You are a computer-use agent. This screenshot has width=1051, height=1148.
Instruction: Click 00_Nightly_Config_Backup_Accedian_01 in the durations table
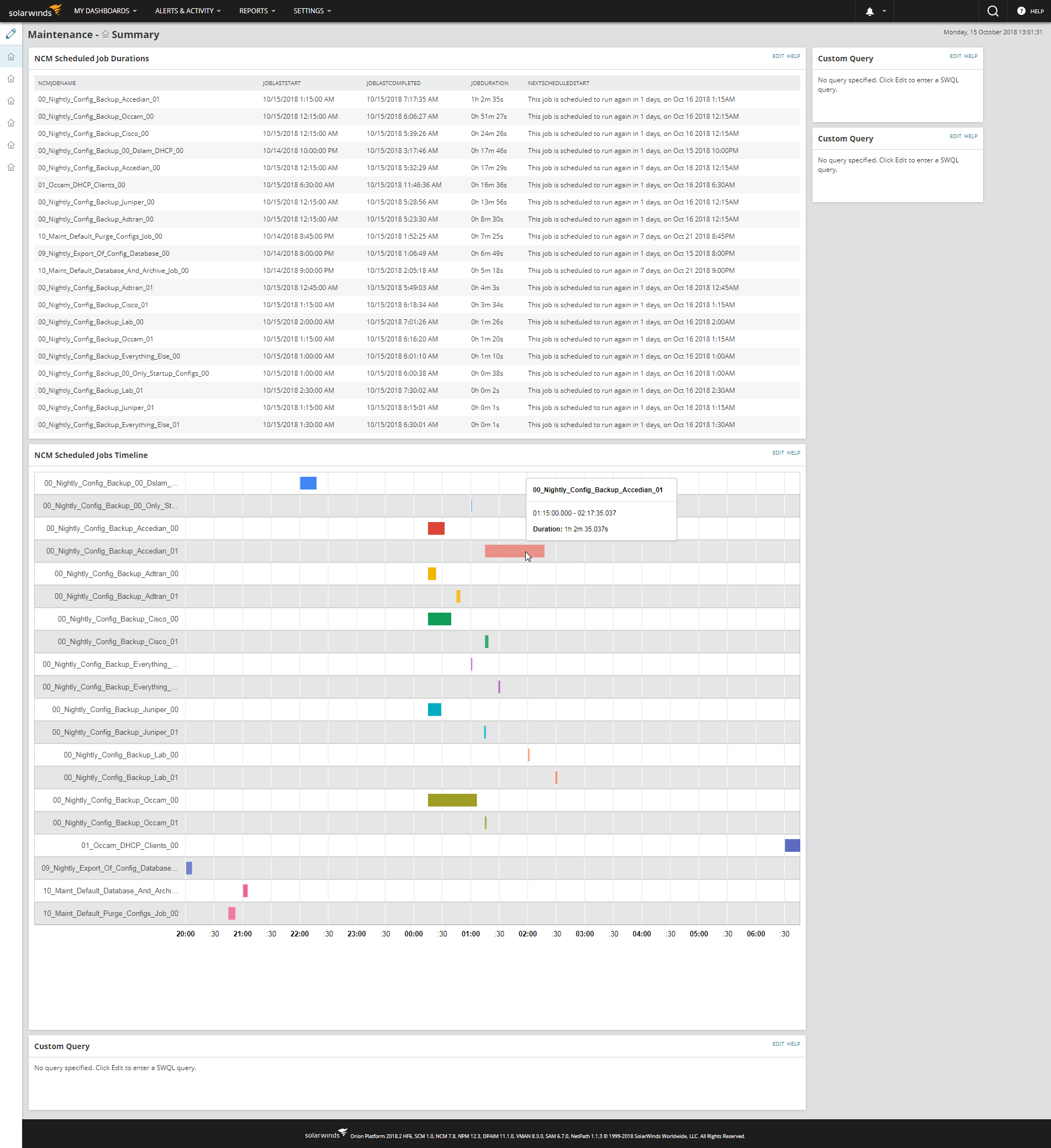click(99, 99)
